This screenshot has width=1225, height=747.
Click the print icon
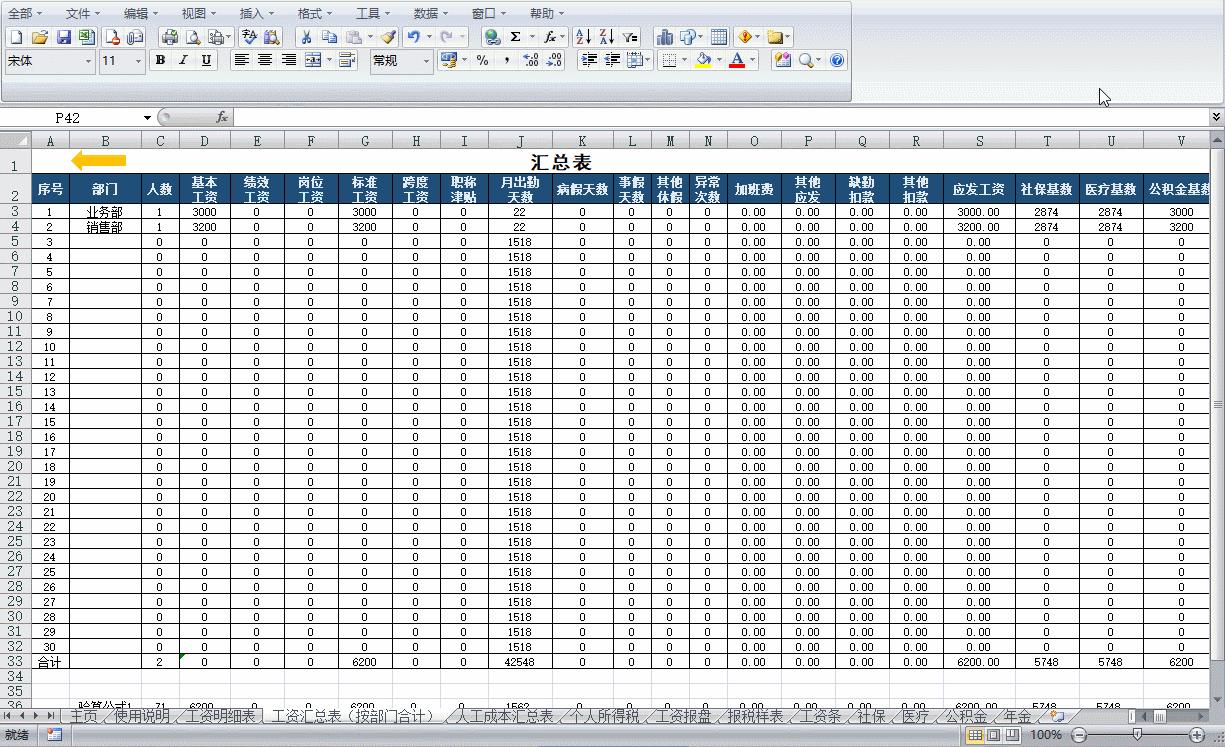click(x=170, y=37)
